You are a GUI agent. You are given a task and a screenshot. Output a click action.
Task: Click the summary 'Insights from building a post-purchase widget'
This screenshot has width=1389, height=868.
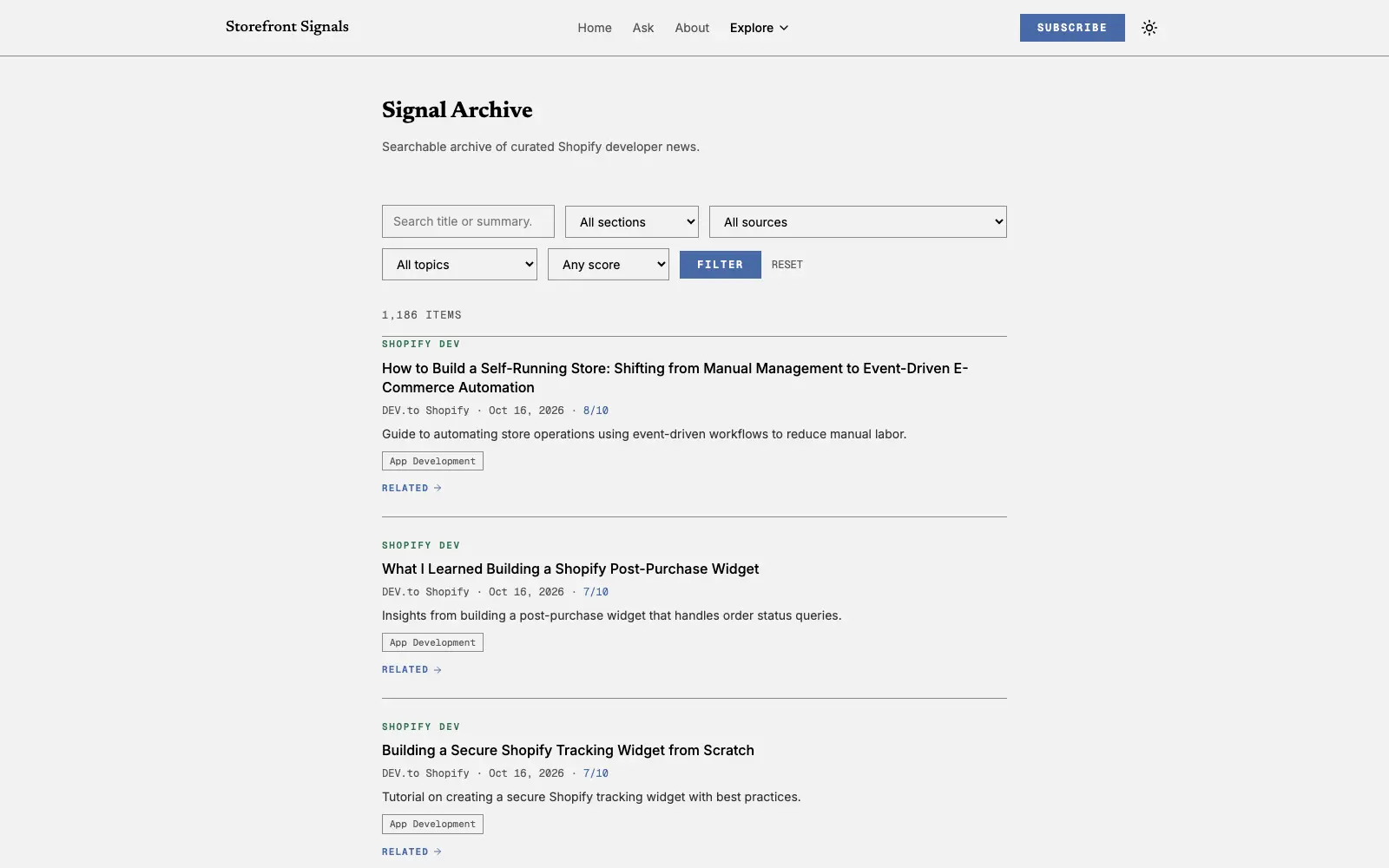point(611,615)
